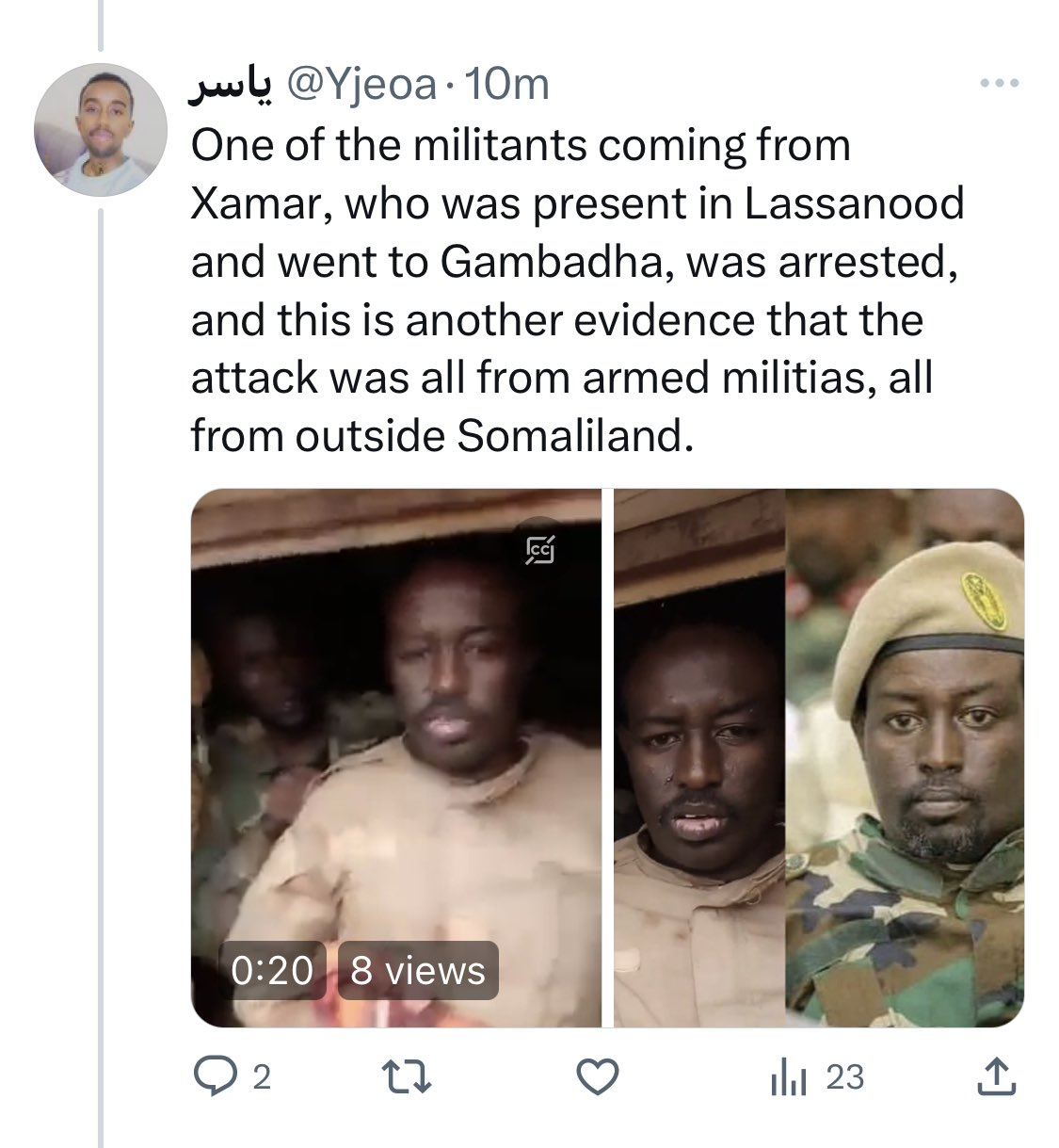Open the profile avatar picture
Image resolution: width=1059 pixels, height=1148 pixels.
pos(101,129)
